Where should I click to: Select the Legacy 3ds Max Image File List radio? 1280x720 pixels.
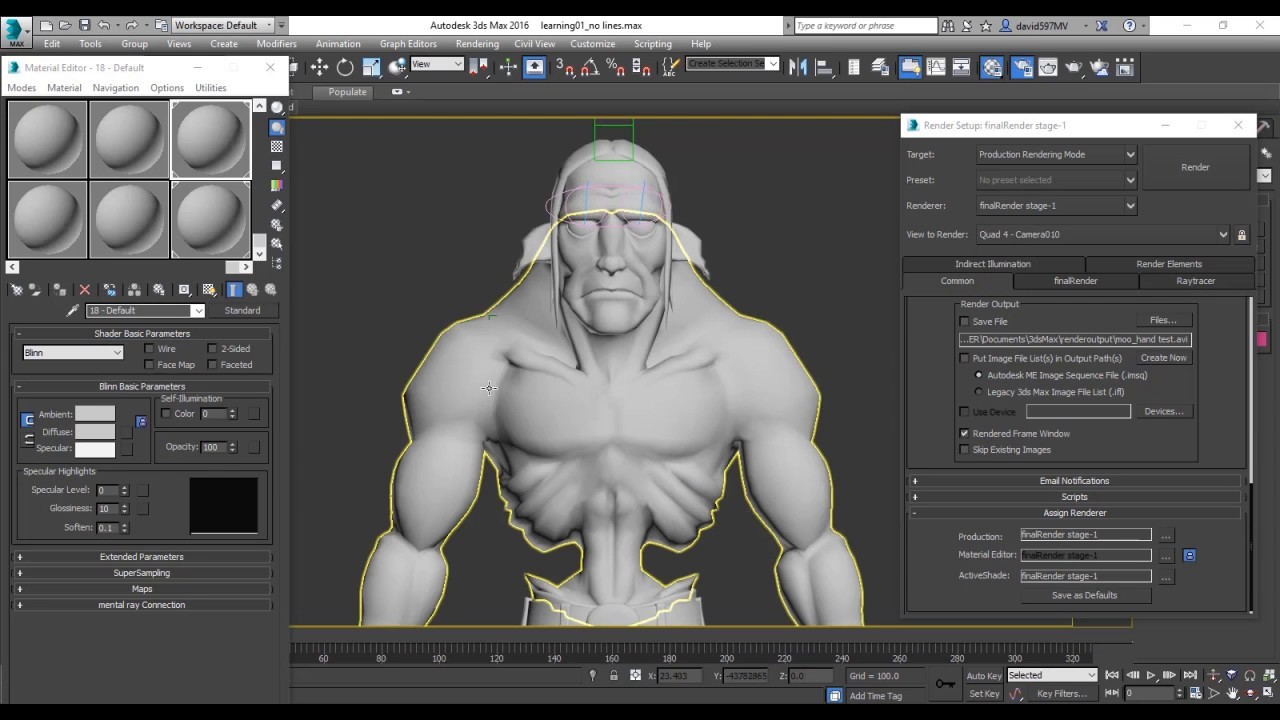[x=978, y=392]
